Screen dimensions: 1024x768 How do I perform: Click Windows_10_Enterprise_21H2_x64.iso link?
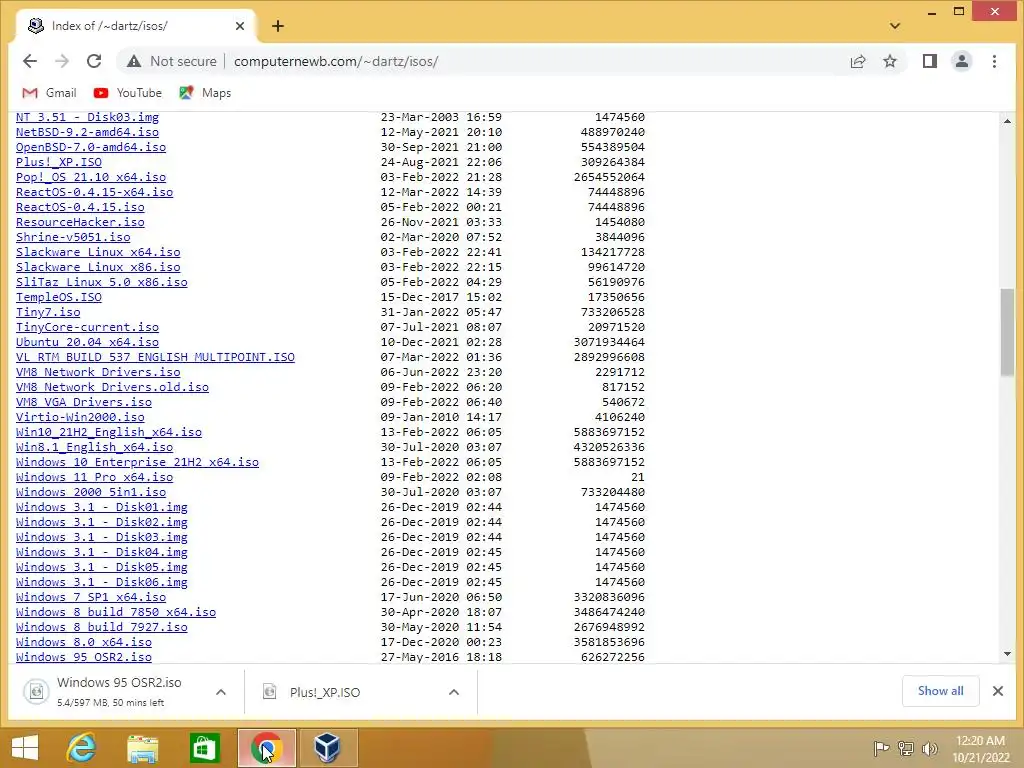[137, 462]
